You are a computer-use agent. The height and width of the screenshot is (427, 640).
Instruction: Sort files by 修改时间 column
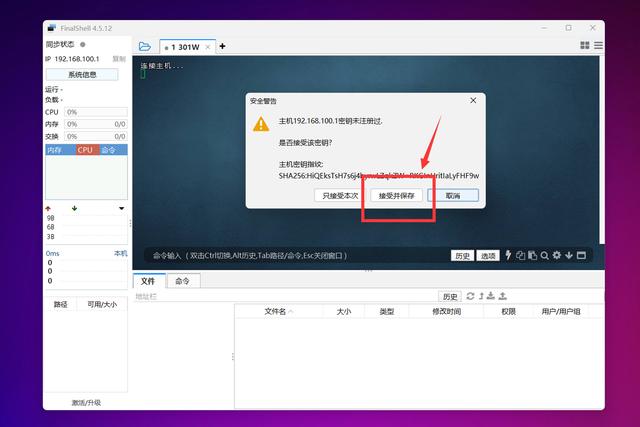click(x=447, y=311)
